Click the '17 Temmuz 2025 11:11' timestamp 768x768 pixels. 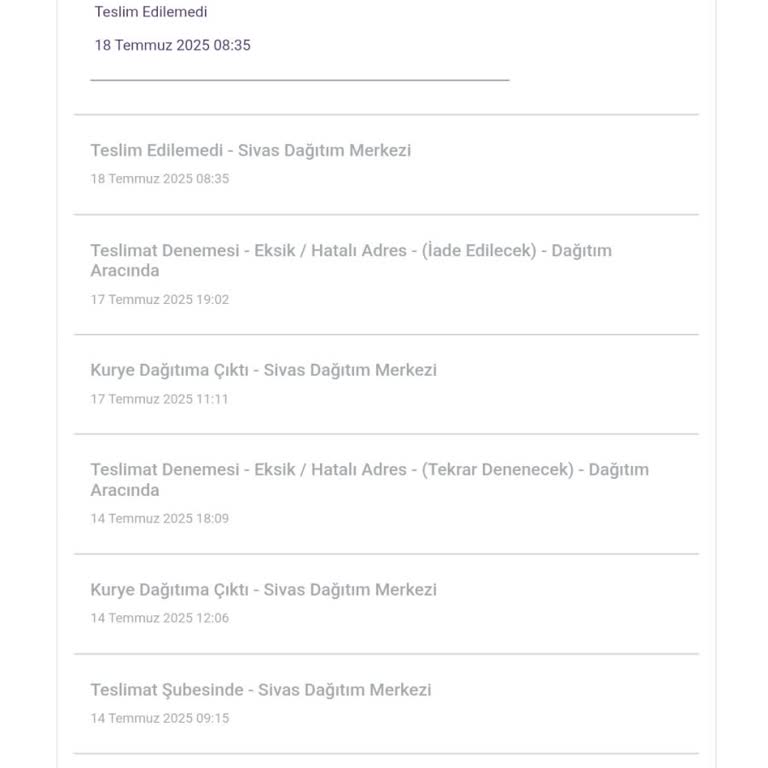(159, 399)
